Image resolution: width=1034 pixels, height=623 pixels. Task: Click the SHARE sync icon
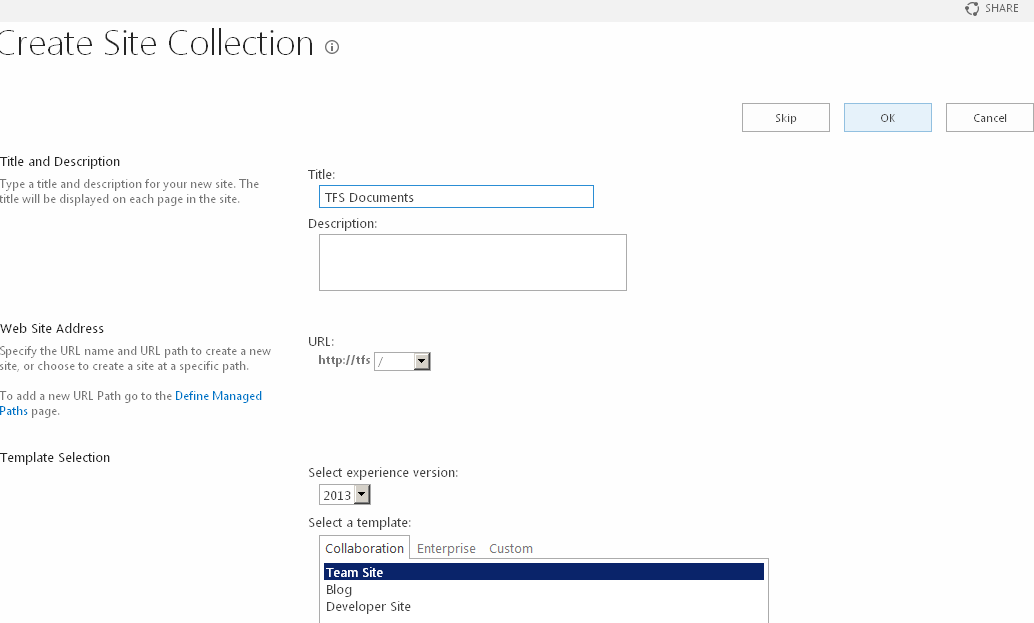972,8
